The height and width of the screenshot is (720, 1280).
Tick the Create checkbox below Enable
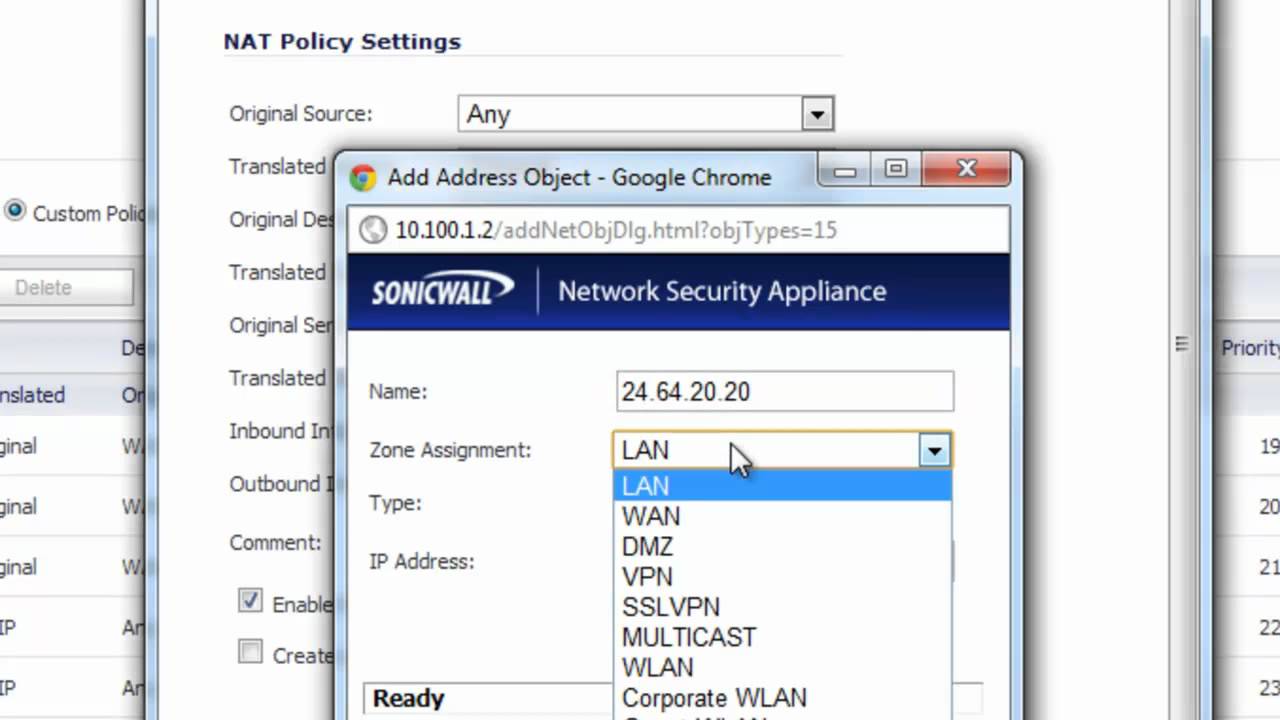pyautogui.click(x=250, y=653)
